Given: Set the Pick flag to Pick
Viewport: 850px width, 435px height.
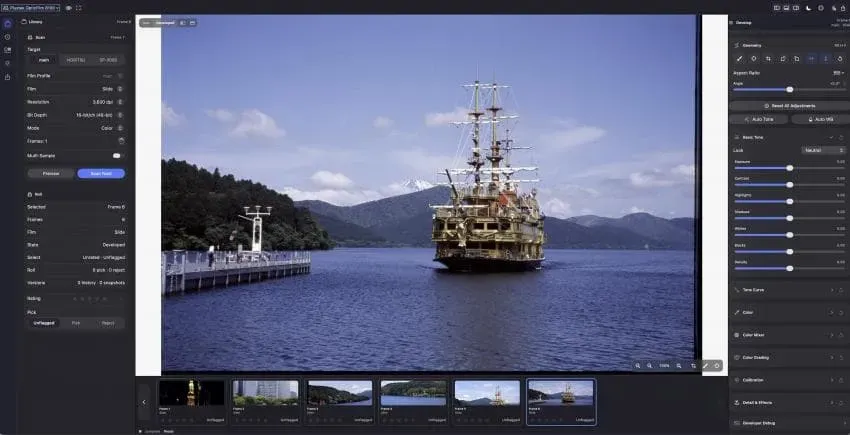Looking at the screenshot, I should point(76,323).
